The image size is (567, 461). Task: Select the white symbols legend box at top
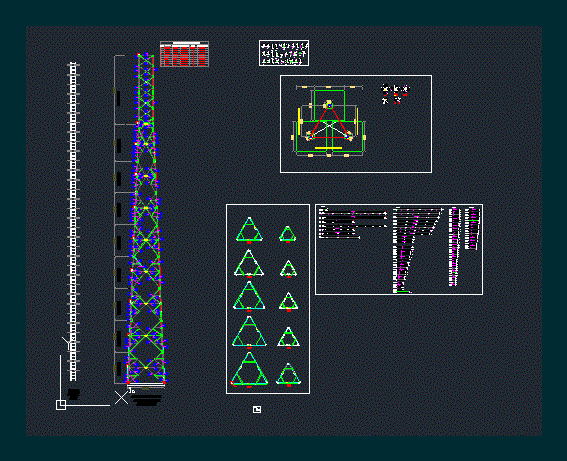284,53
